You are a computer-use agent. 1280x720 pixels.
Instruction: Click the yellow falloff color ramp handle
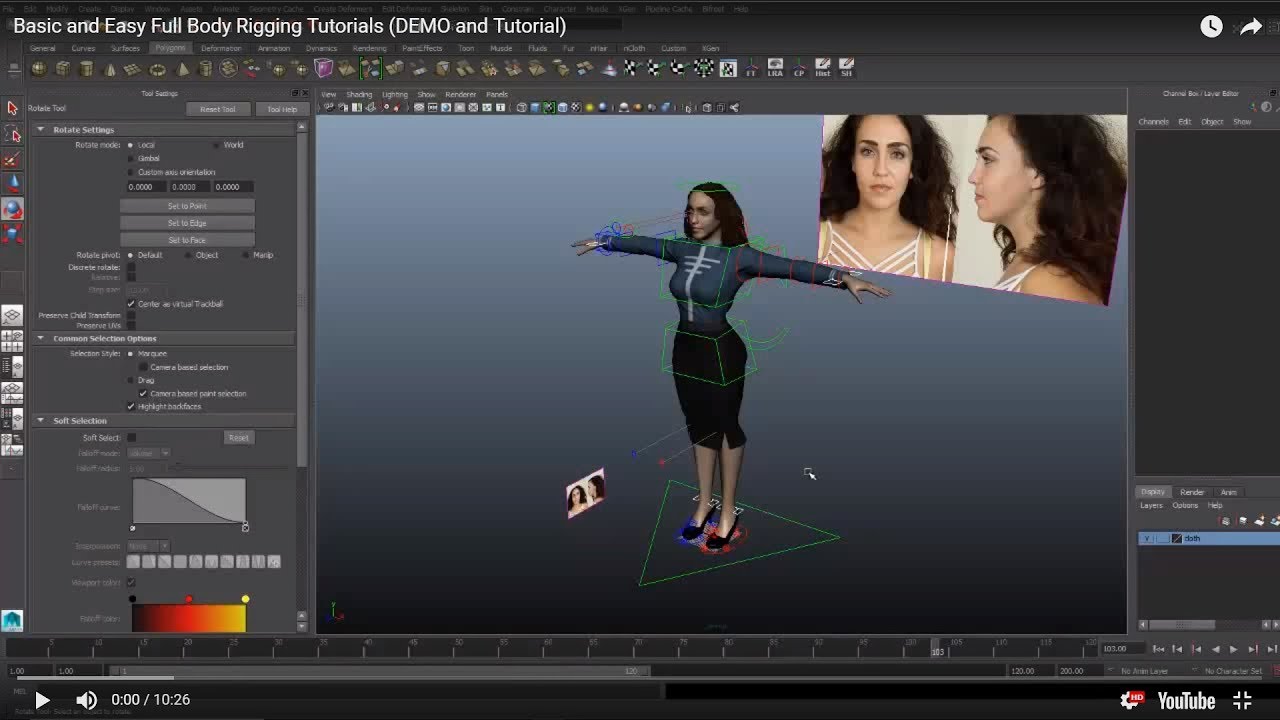pyautogui.click(x=245, y=599)
